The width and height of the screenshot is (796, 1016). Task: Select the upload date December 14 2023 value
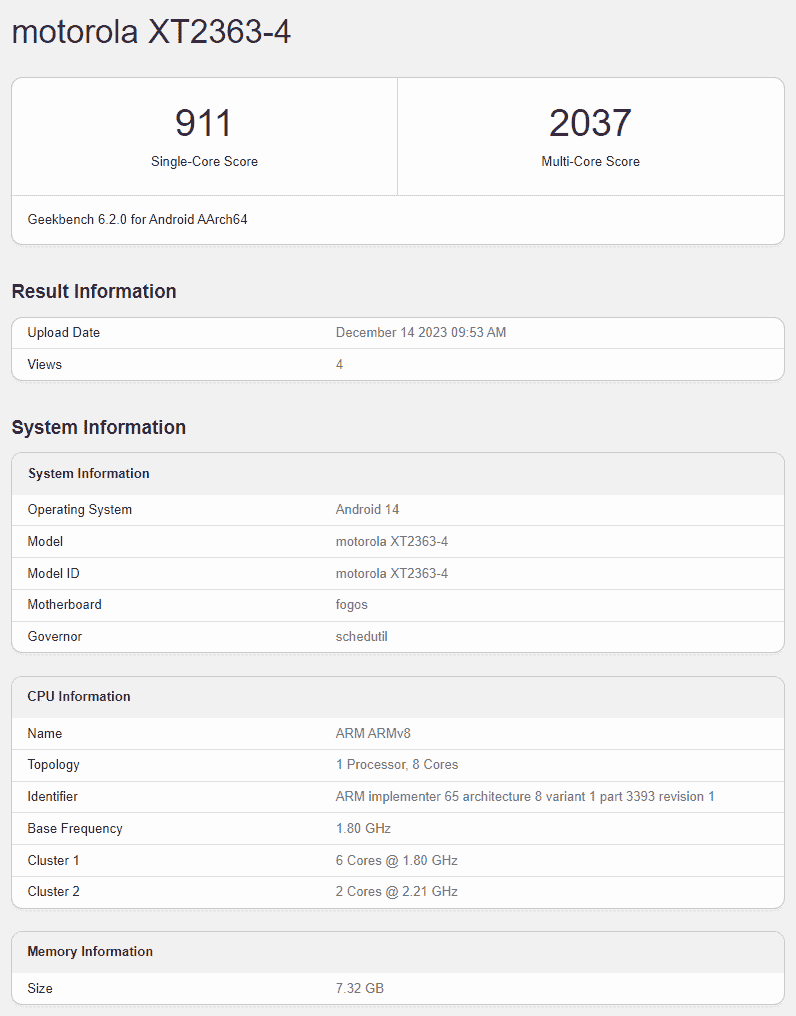[x=421, y=332]
